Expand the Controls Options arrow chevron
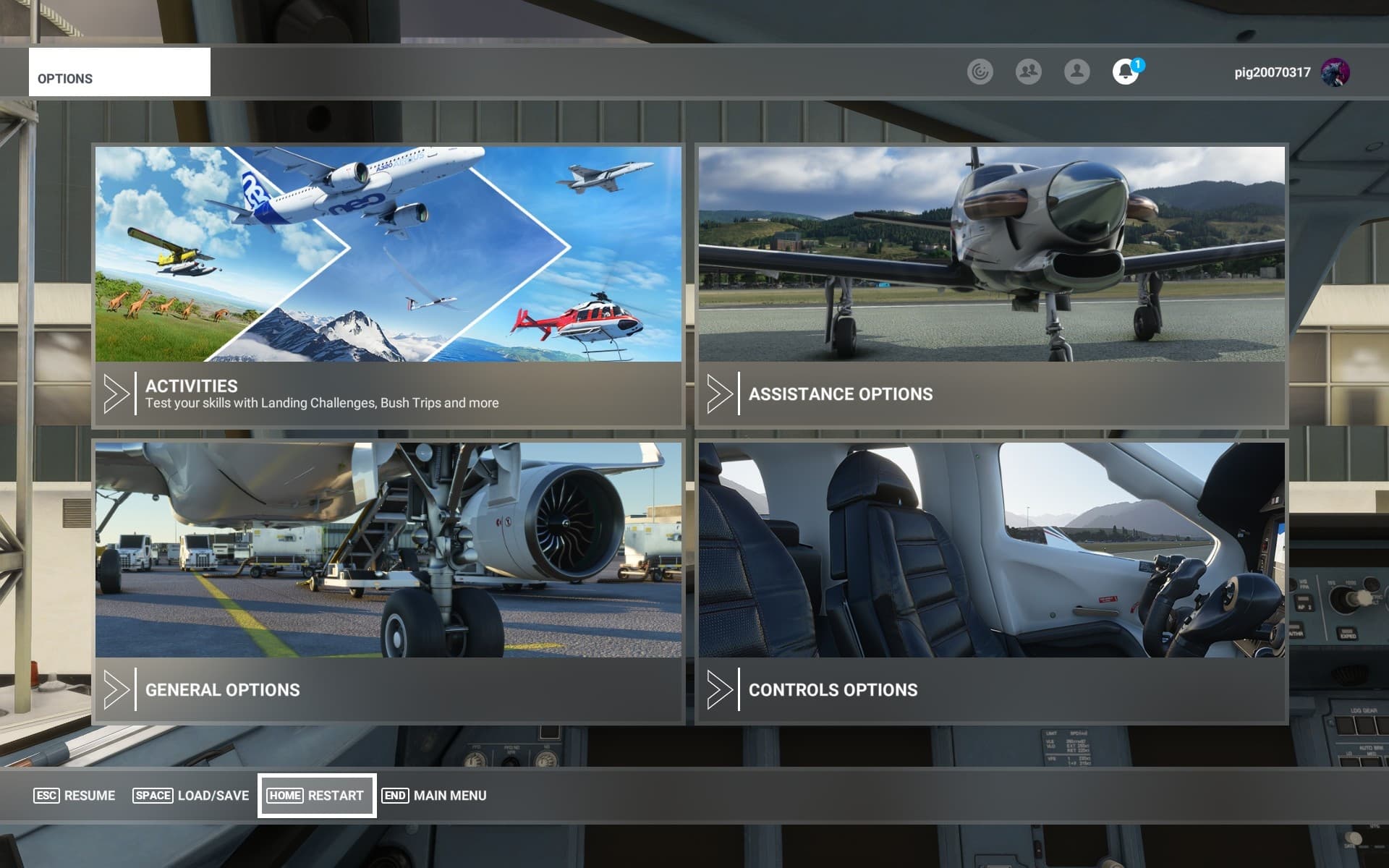The image size is (1389, 868). point(719,689)
